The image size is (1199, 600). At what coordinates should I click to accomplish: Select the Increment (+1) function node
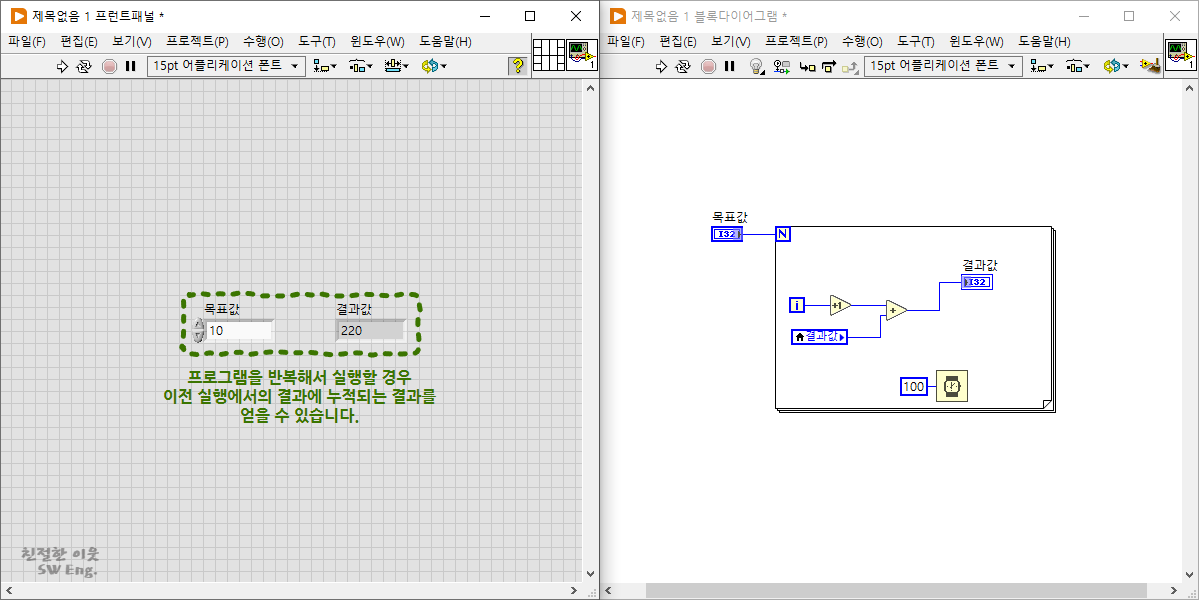[x=840, y=306]
